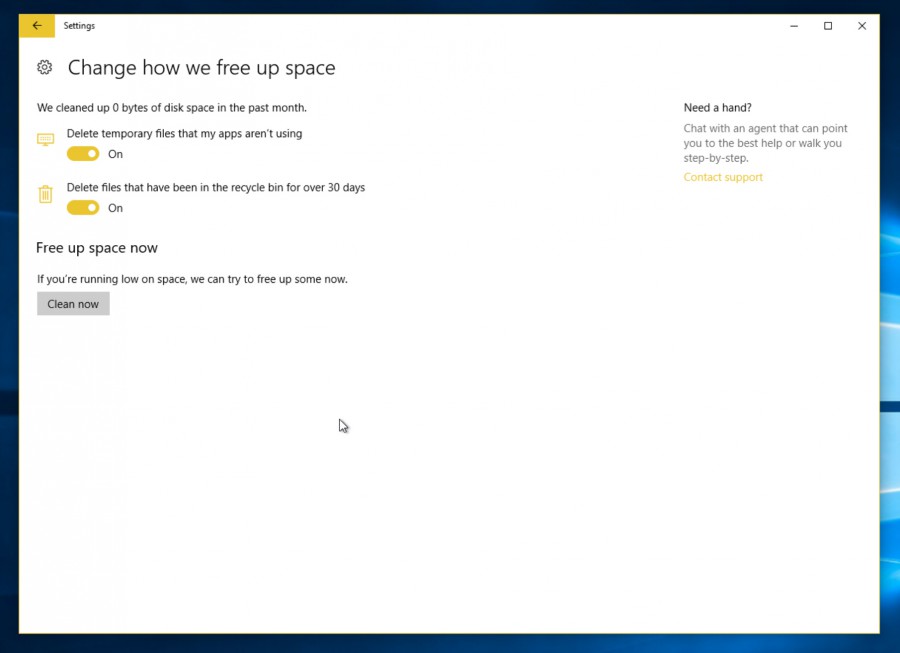Disable deleting recycle bin files over 30 days
The height and width of the screenshot is (653, 900).
[x=82, y=207]
